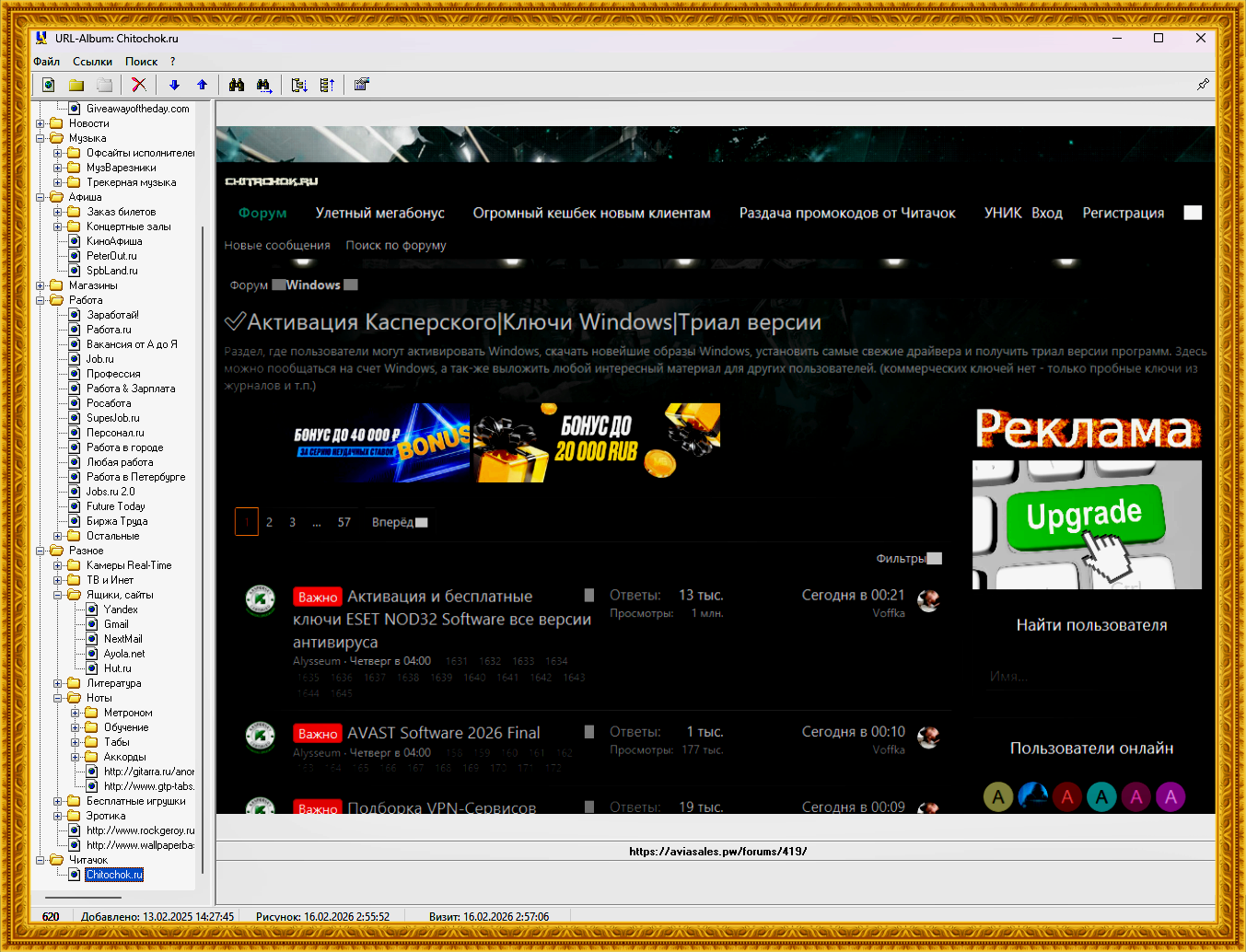
Task: Click the Giveawayoftheday.com link icon
Action: tap(75, 109)
